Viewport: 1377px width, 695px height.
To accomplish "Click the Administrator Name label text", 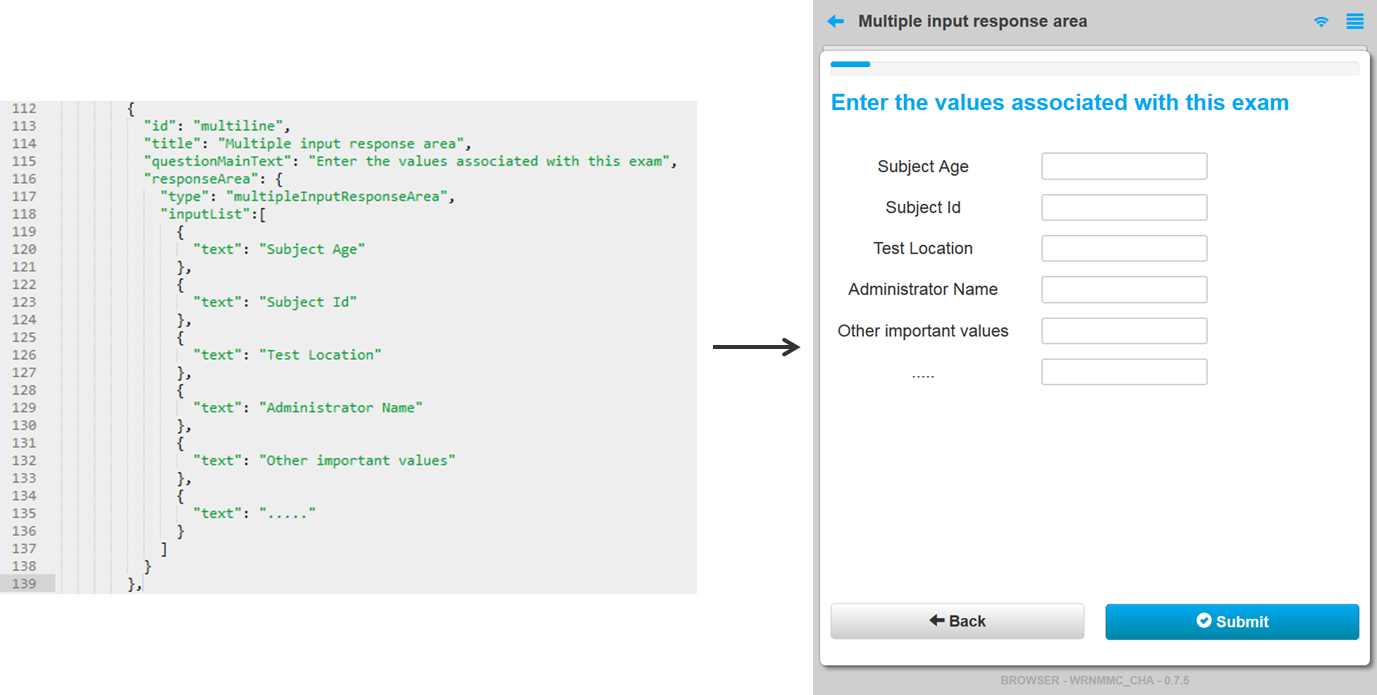I will click(922, 290).
